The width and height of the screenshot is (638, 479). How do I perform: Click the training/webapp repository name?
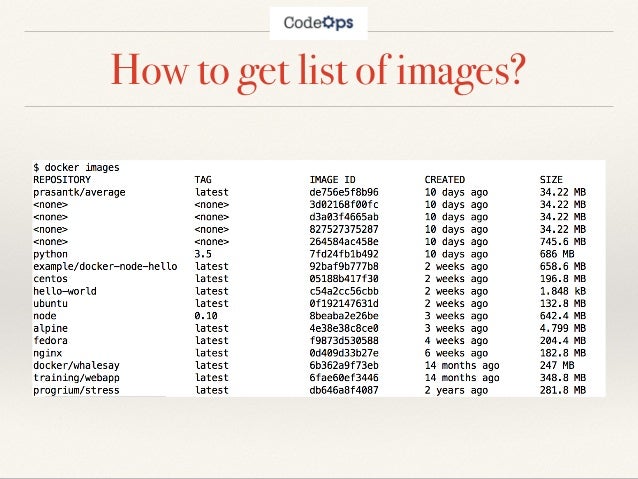point(76,378)
